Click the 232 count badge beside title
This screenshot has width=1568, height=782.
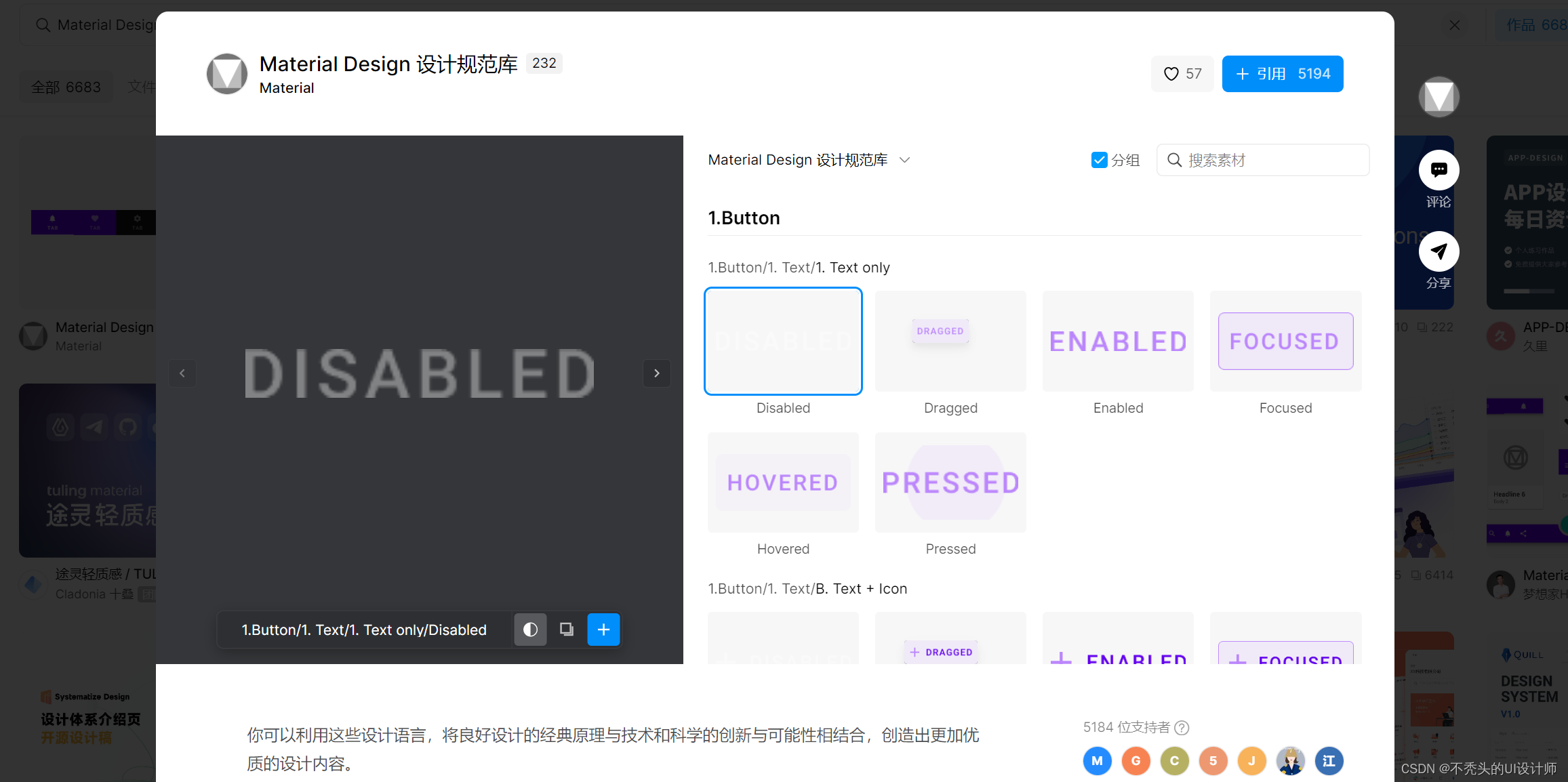pyautogui.click(x=544, y=63)
